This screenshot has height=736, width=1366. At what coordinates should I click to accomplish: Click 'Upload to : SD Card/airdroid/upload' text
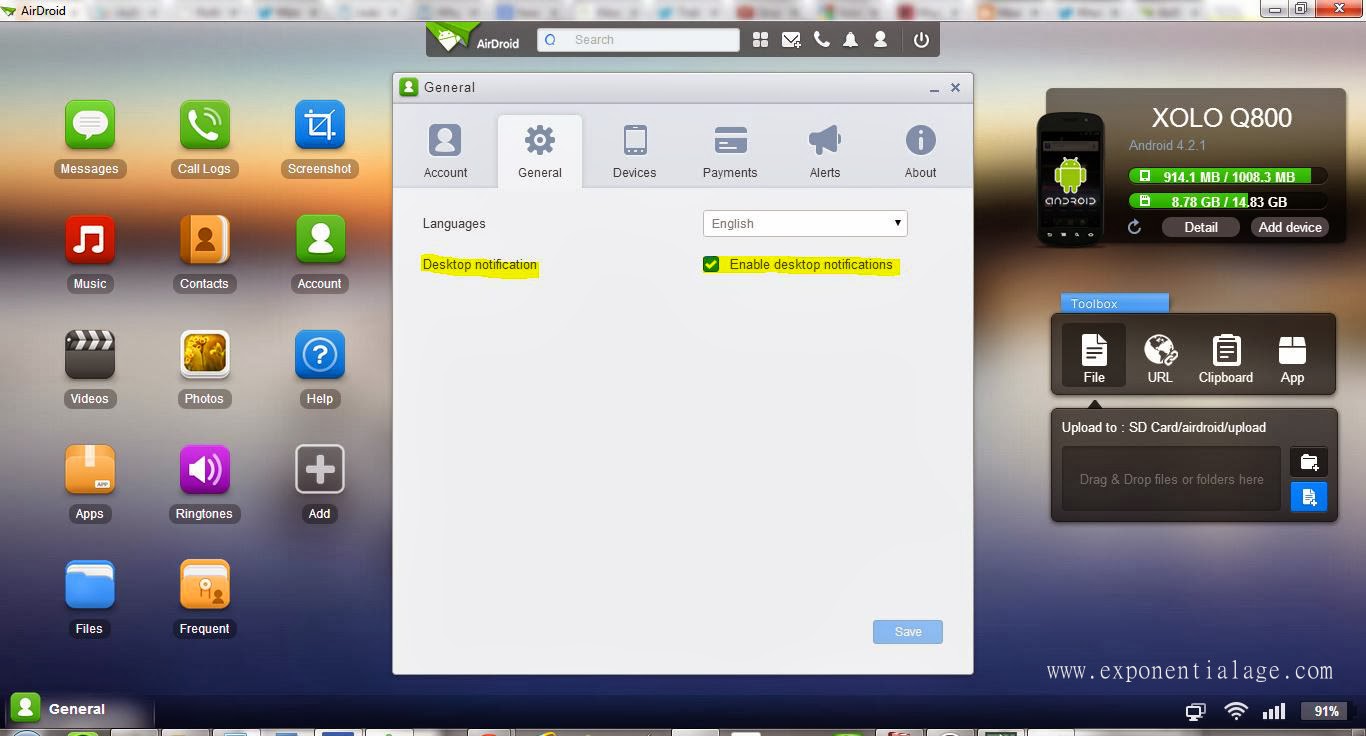coord(1164,427)
